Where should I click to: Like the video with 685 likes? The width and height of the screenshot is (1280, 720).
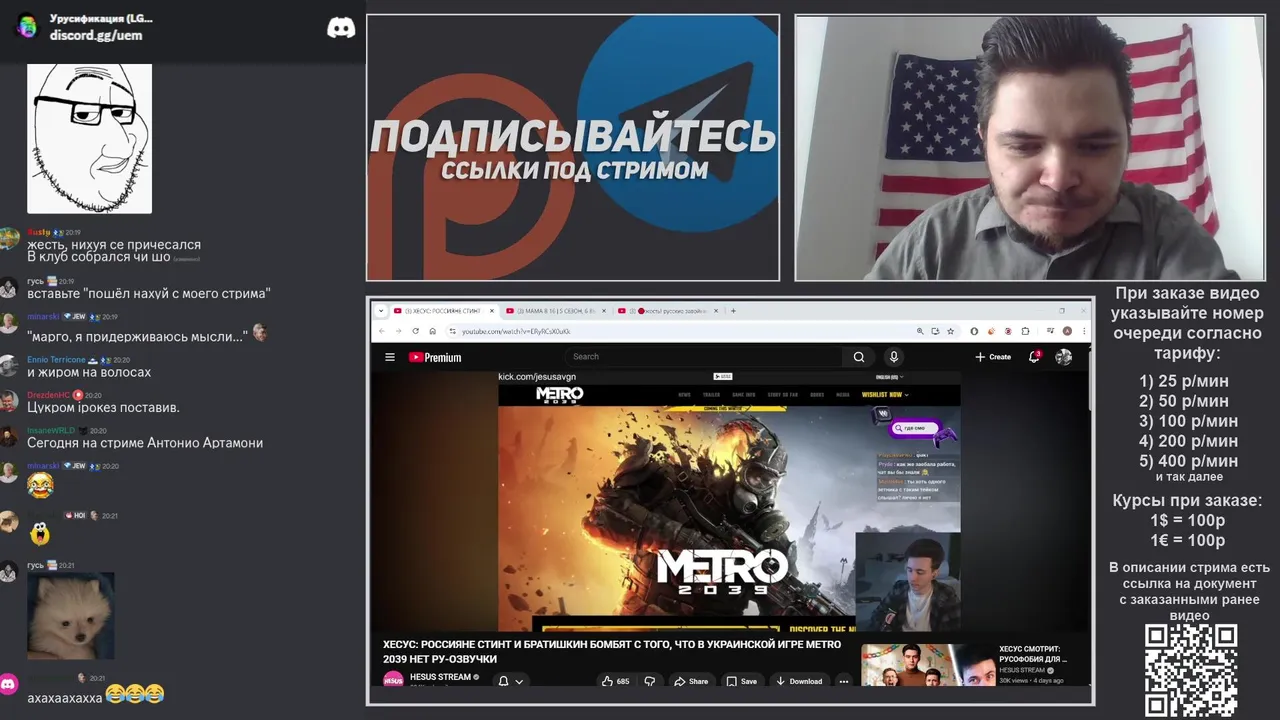[x=614, y=681]
